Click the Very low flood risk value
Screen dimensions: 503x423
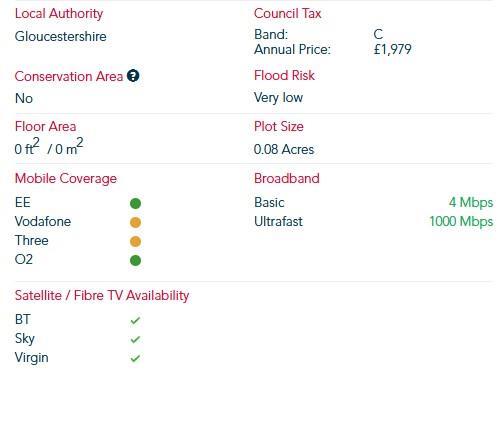click(x=278, y=98)
